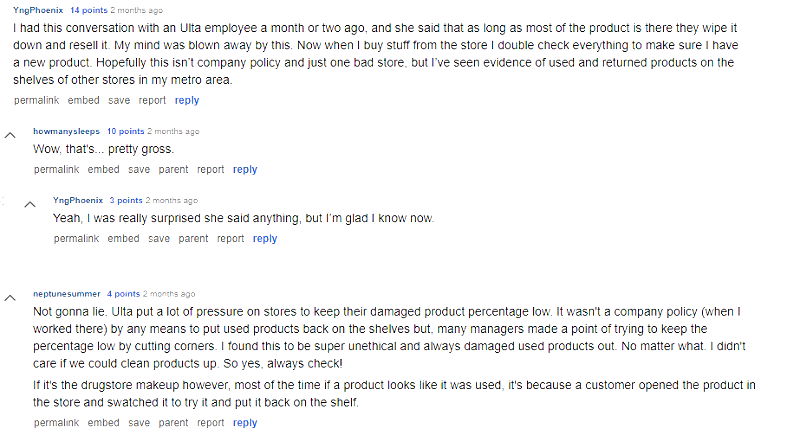Viewport: 800px width, 435px height.
Task: View parent of neptunesummer comment
Action: point(173,423)
